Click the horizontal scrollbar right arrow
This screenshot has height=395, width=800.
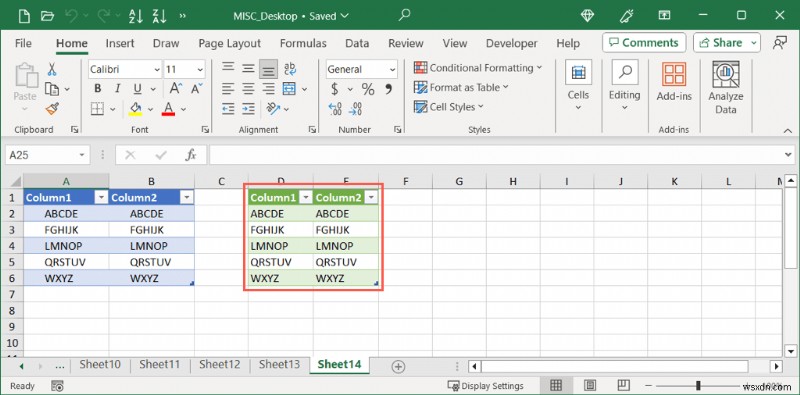tap(777, 366)
